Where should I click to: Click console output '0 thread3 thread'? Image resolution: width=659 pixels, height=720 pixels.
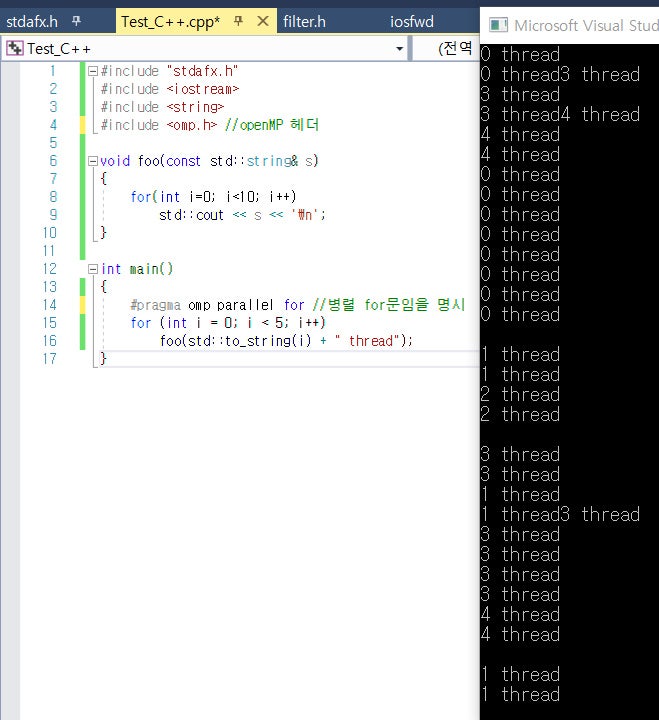(560, 74)
